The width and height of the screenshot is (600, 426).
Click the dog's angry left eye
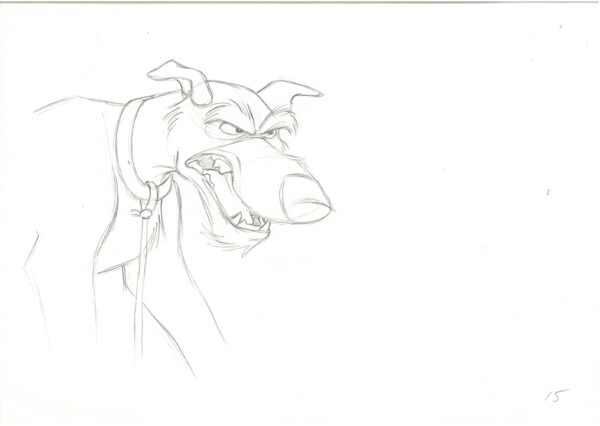(x=228, y=128)
